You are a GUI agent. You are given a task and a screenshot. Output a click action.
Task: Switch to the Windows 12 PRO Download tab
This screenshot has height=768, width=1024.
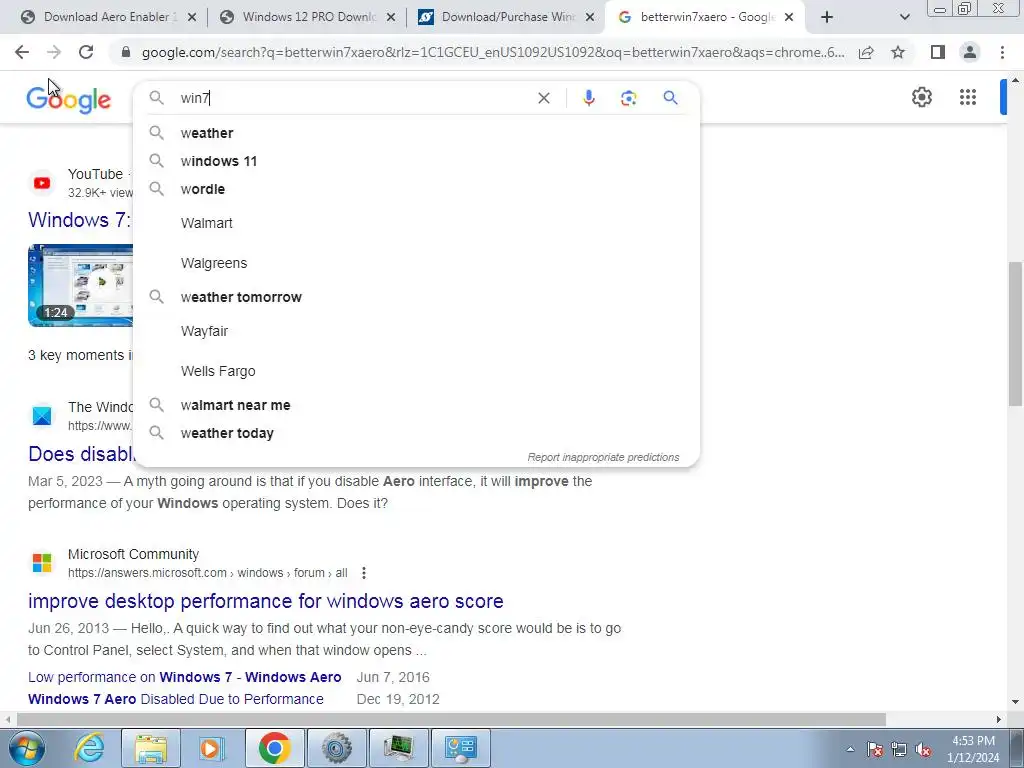tap(309, 17)
